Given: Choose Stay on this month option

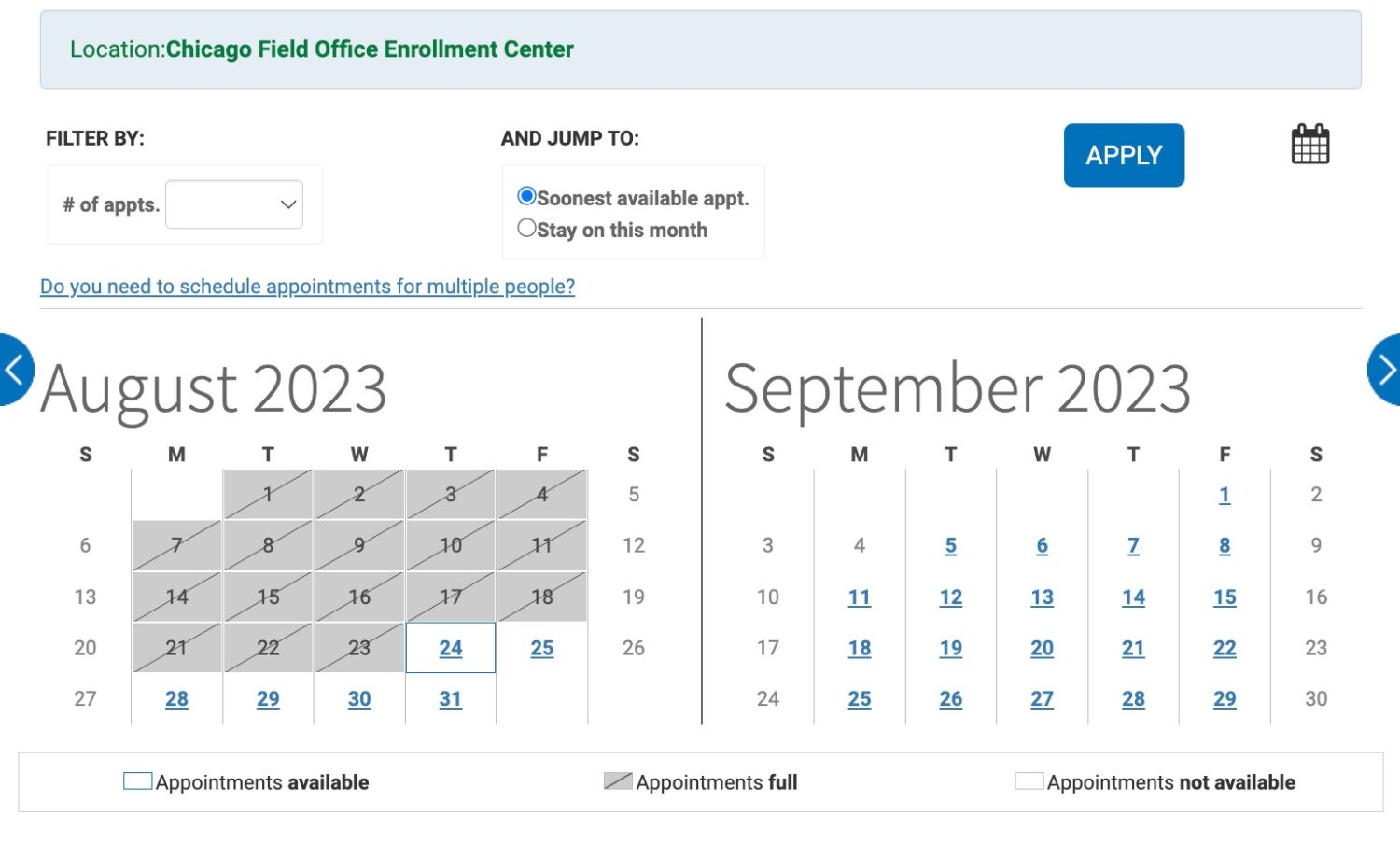Looking at the screenshot, I should click(526, 228).
